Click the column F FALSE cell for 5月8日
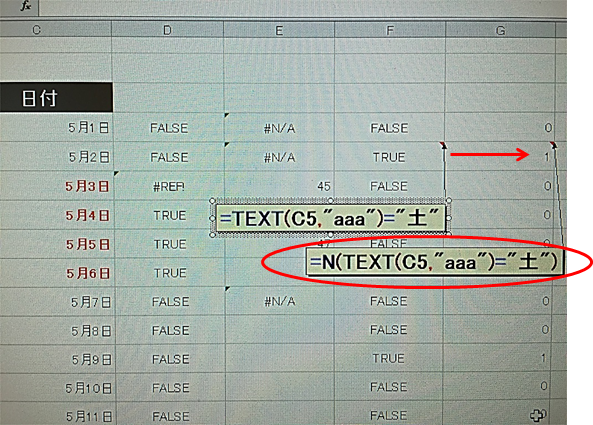Image resolution: width=593 pixels, height=425 pixels. (x=388, y=330)
